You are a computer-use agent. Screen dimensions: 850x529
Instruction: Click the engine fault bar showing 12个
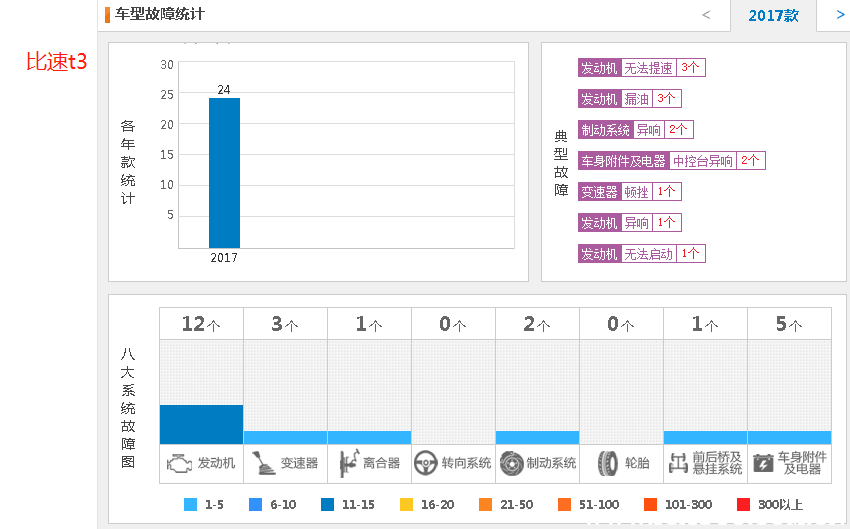pyautogui.click(x=201, y=424)
